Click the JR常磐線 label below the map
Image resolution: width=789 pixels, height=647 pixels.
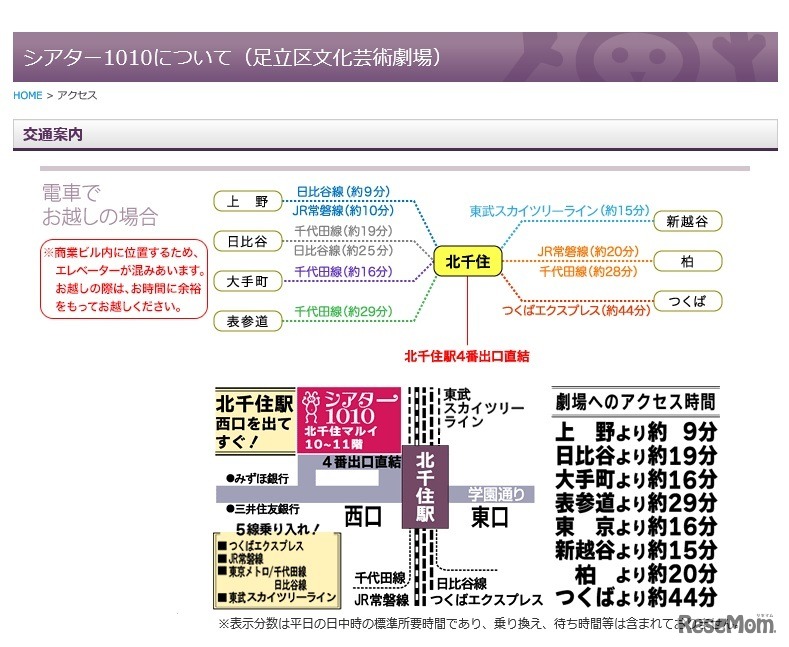[x=382, y=600]
